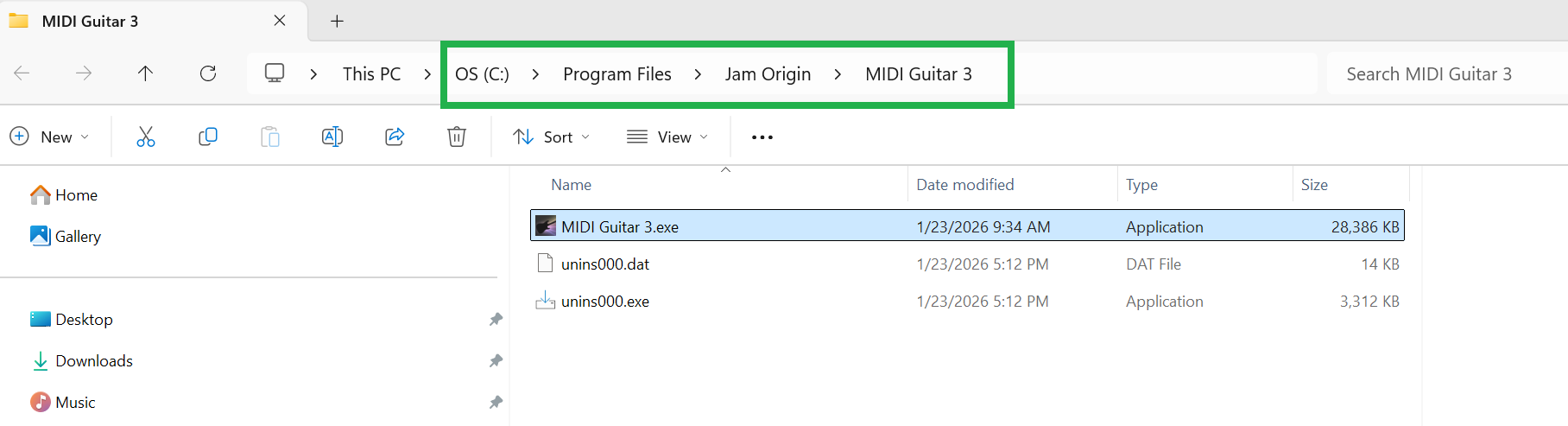
Task: Click the Cut scissors icon
Action: [146, 137]
